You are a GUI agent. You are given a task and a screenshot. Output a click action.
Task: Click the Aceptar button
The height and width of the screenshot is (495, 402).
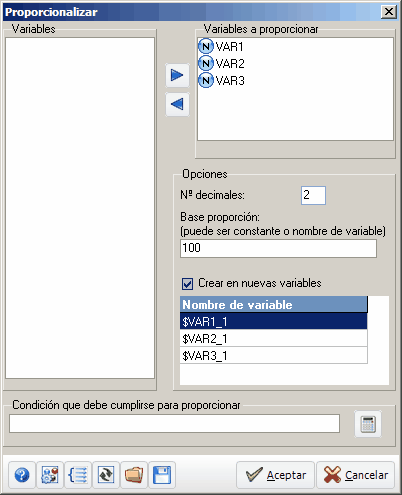coord(276,475)
